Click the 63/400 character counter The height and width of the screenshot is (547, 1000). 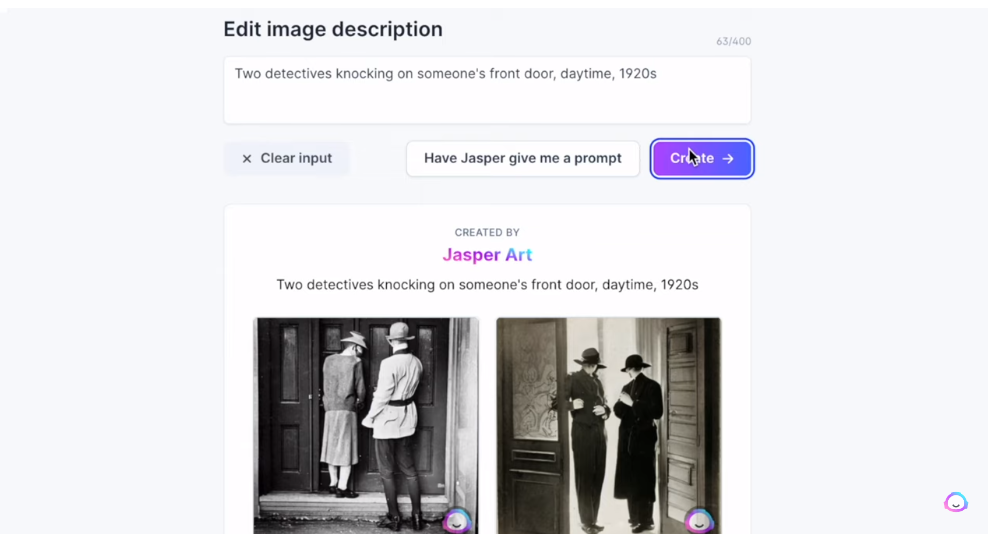[733, 41]
